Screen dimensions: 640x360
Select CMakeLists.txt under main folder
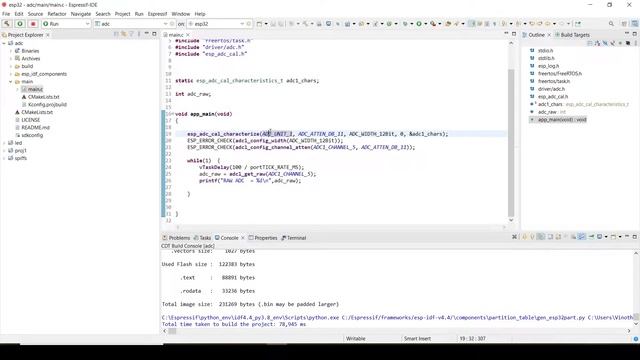pos(43,97)
